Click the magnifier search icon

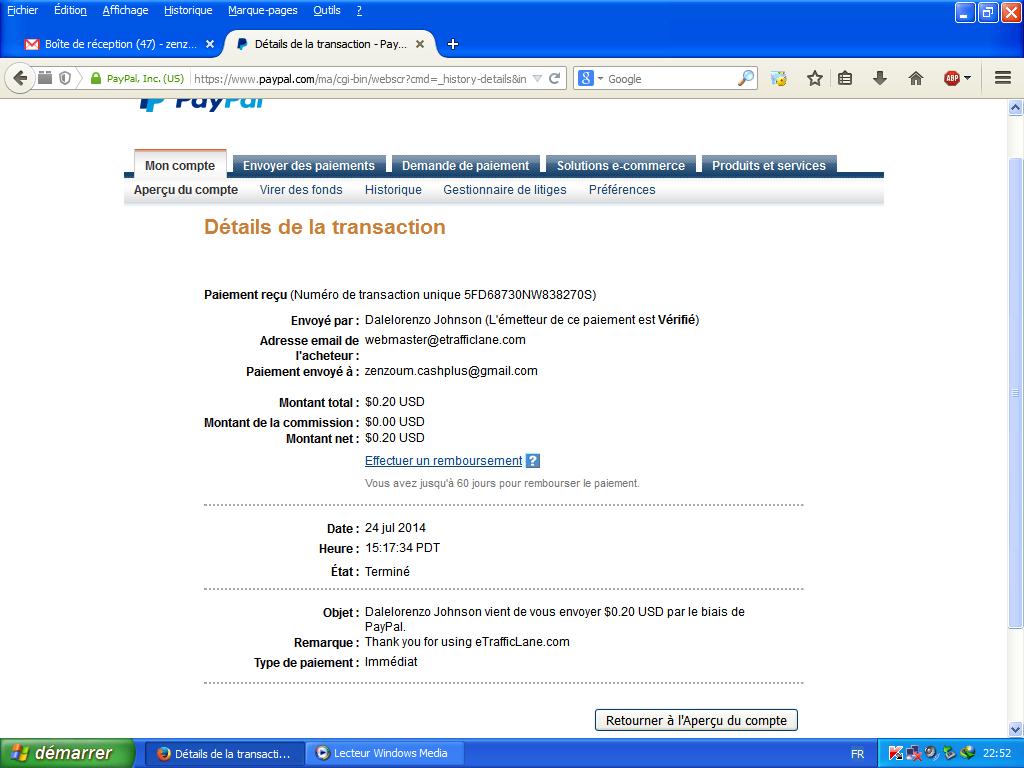(745, 78)
